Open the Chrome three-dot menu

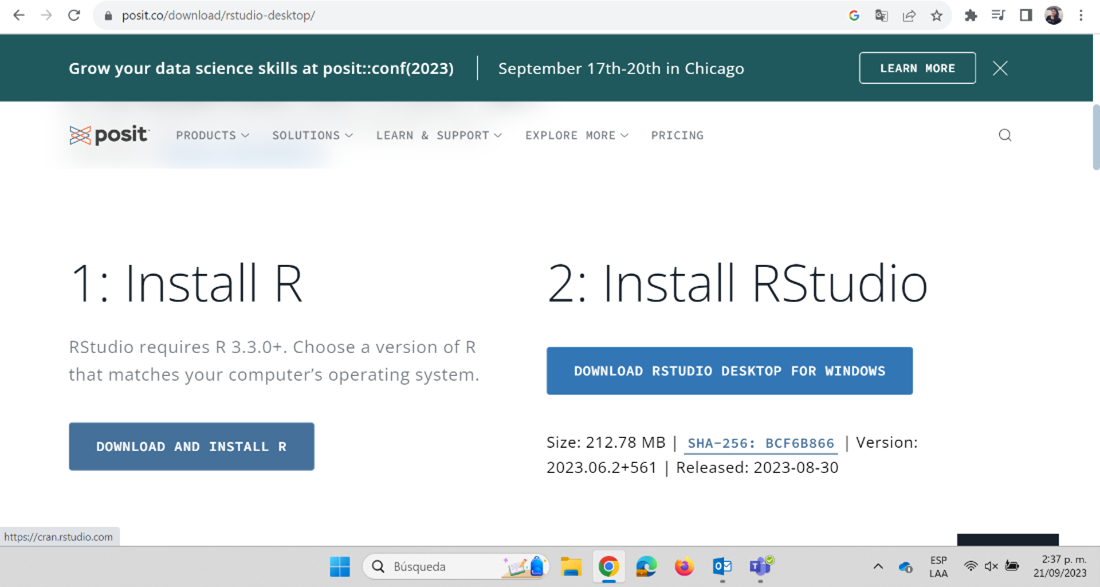[x=1081, y=15]
